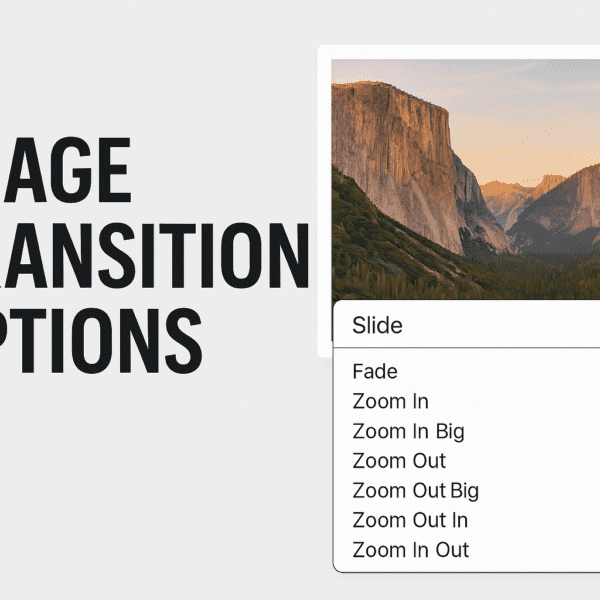Select the Zoom Out In option
The image size is (600, 600).
coord(410,520)
